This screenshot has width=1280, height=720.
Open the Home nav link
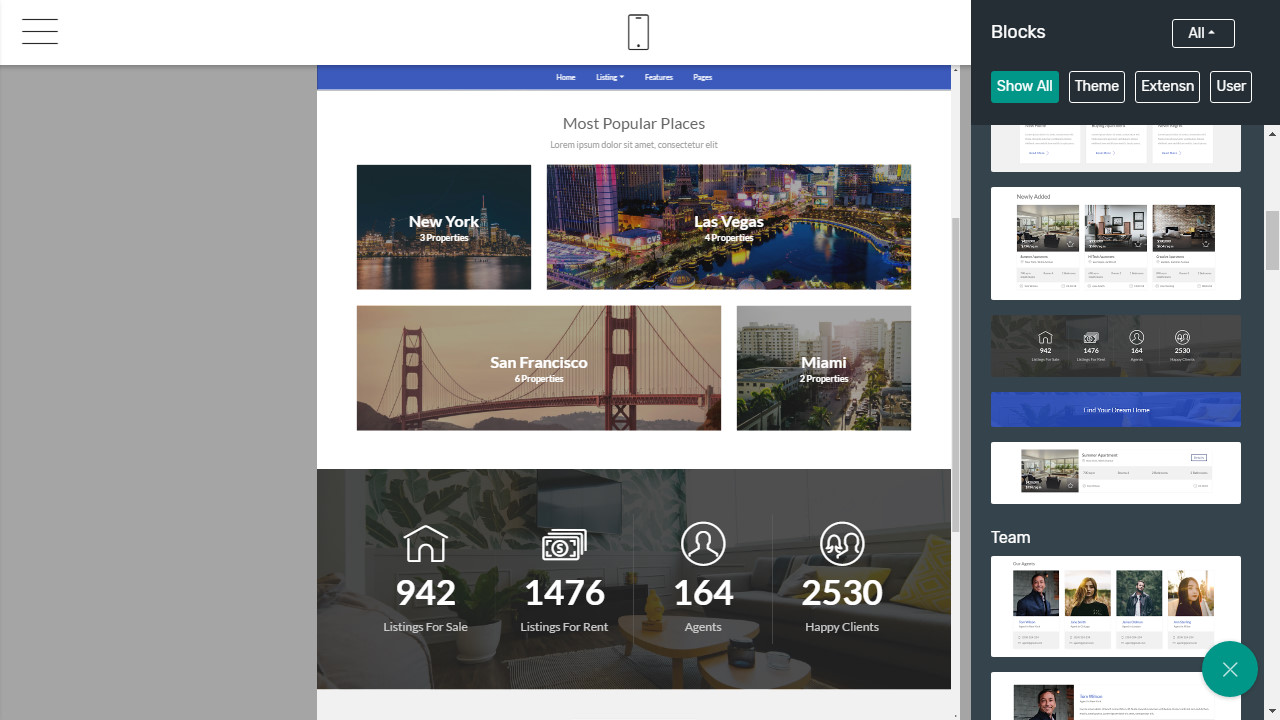click(565, 77)
